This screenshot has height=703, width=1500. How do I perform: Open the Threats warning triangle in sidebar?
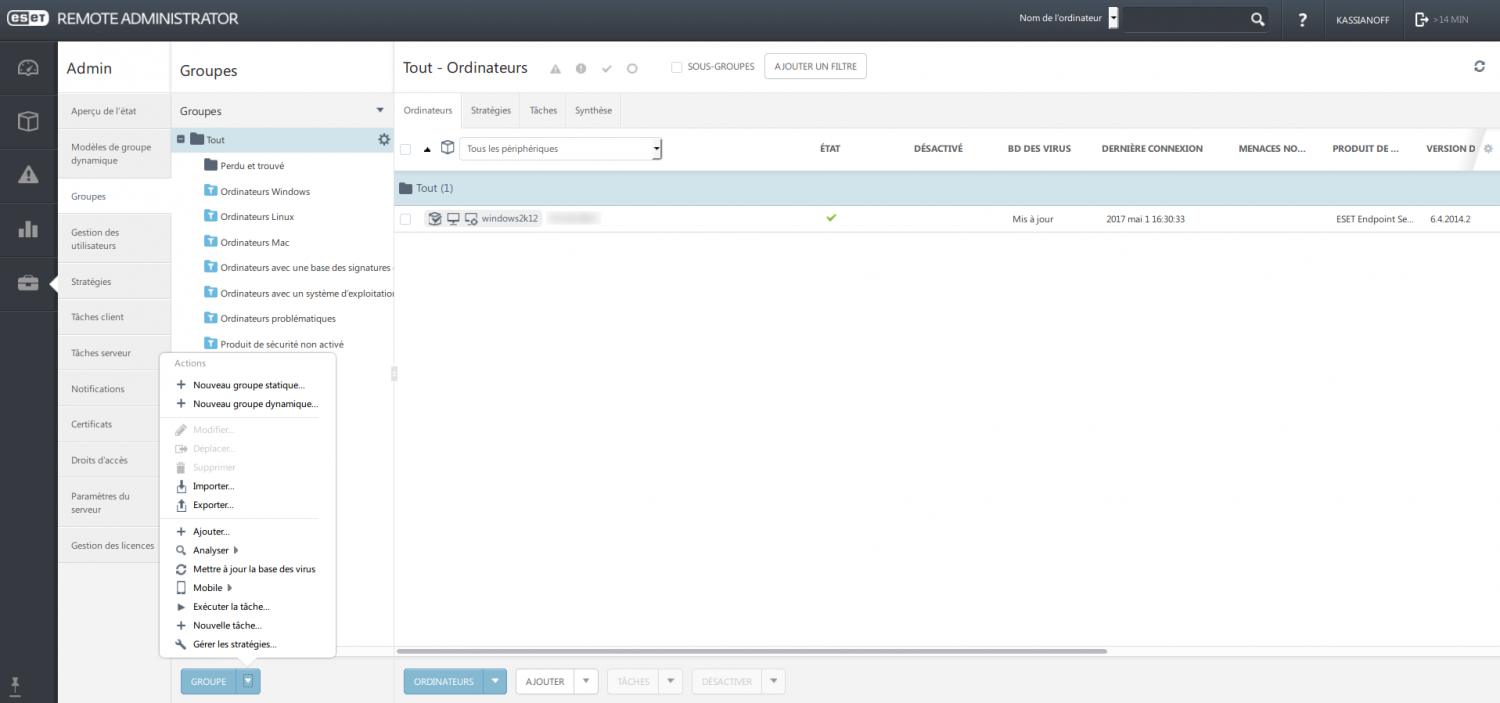[28, 176]
